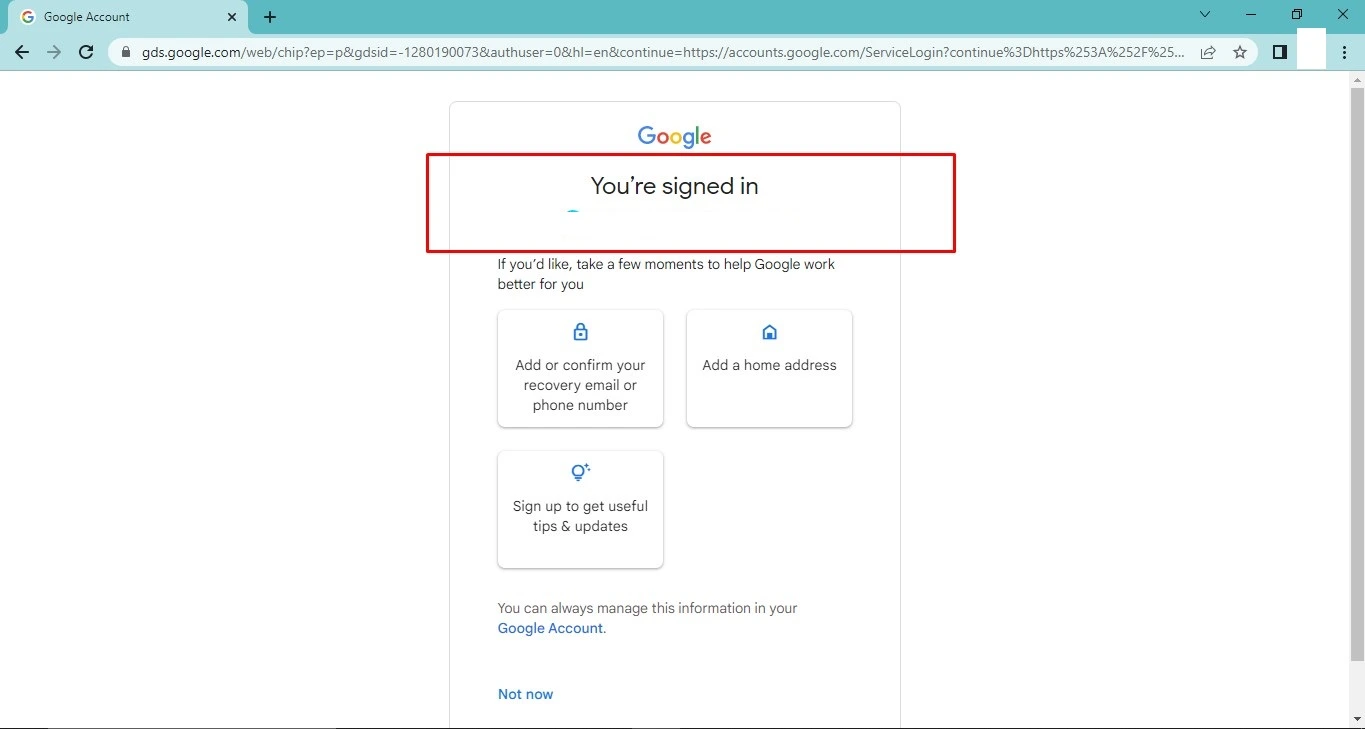Click the Google logo

click(675, 137)
